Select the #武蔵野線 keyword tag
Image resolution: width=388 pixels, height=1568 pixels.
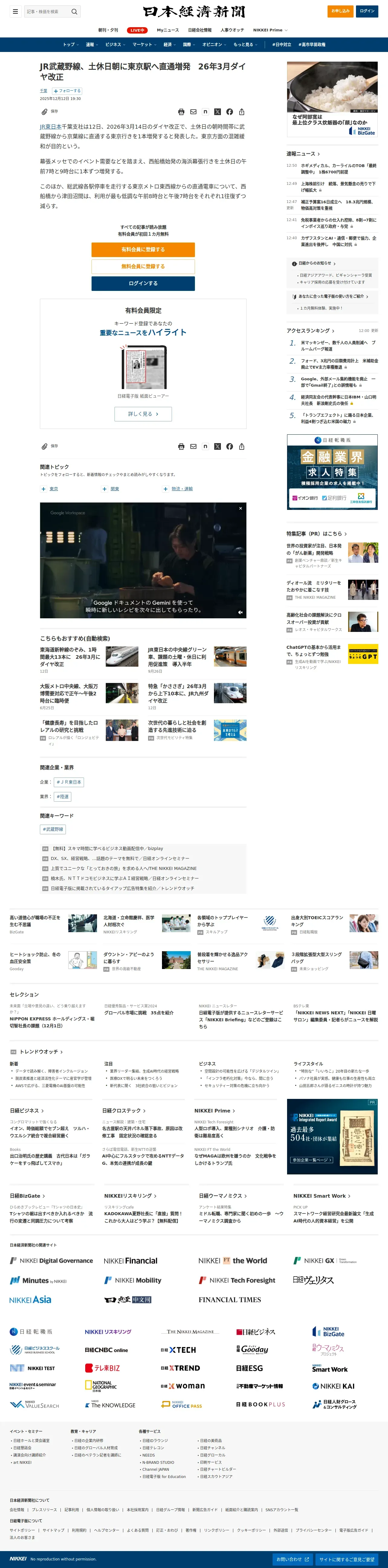53,830
